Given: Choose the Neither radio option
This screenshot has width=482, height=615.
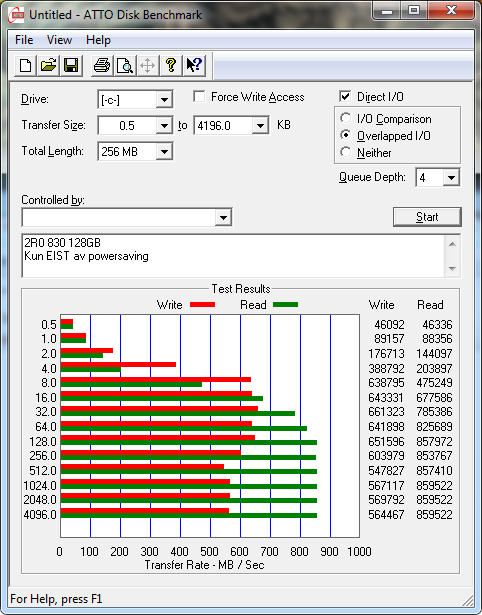Looking at the screenshot, I should click(x=346, y=152).
